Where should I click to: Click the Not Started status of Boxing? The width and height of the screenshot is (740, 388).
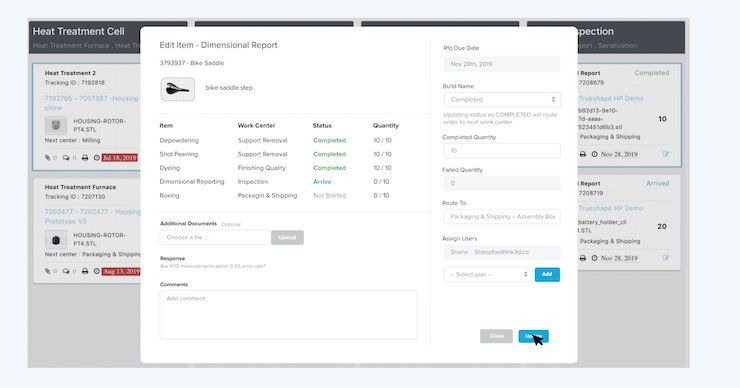329,195
